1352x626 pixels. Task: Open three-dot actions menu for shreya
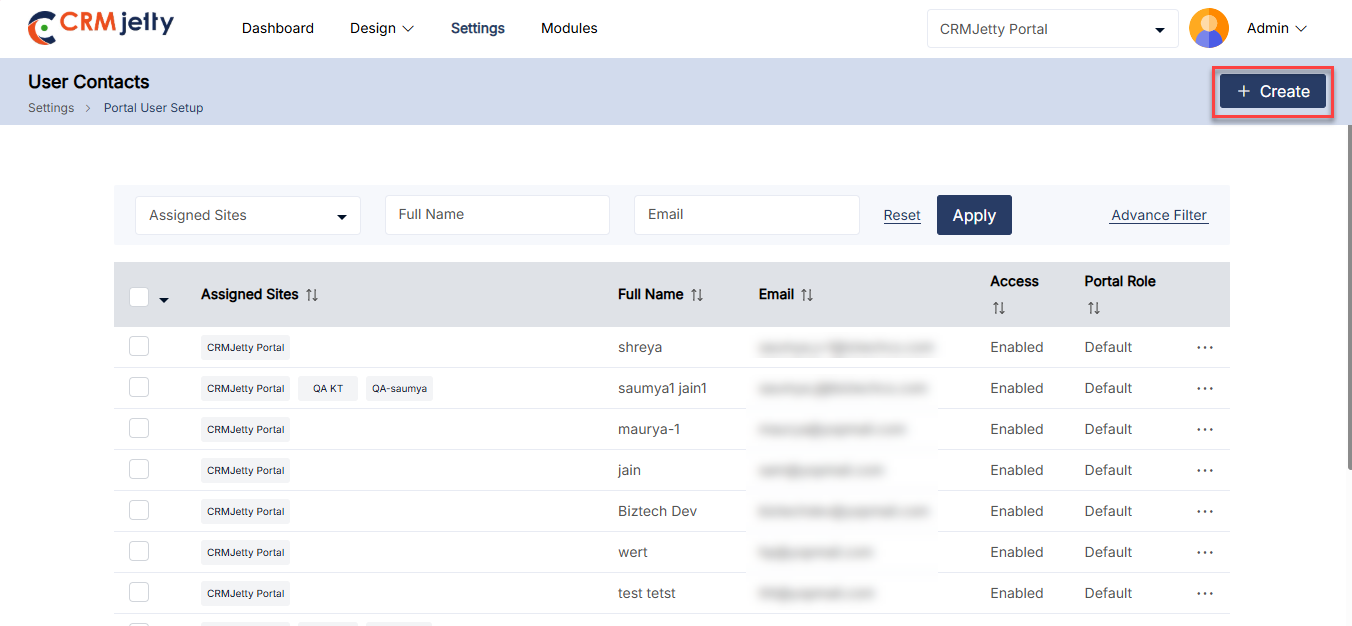coord(1204,347)
